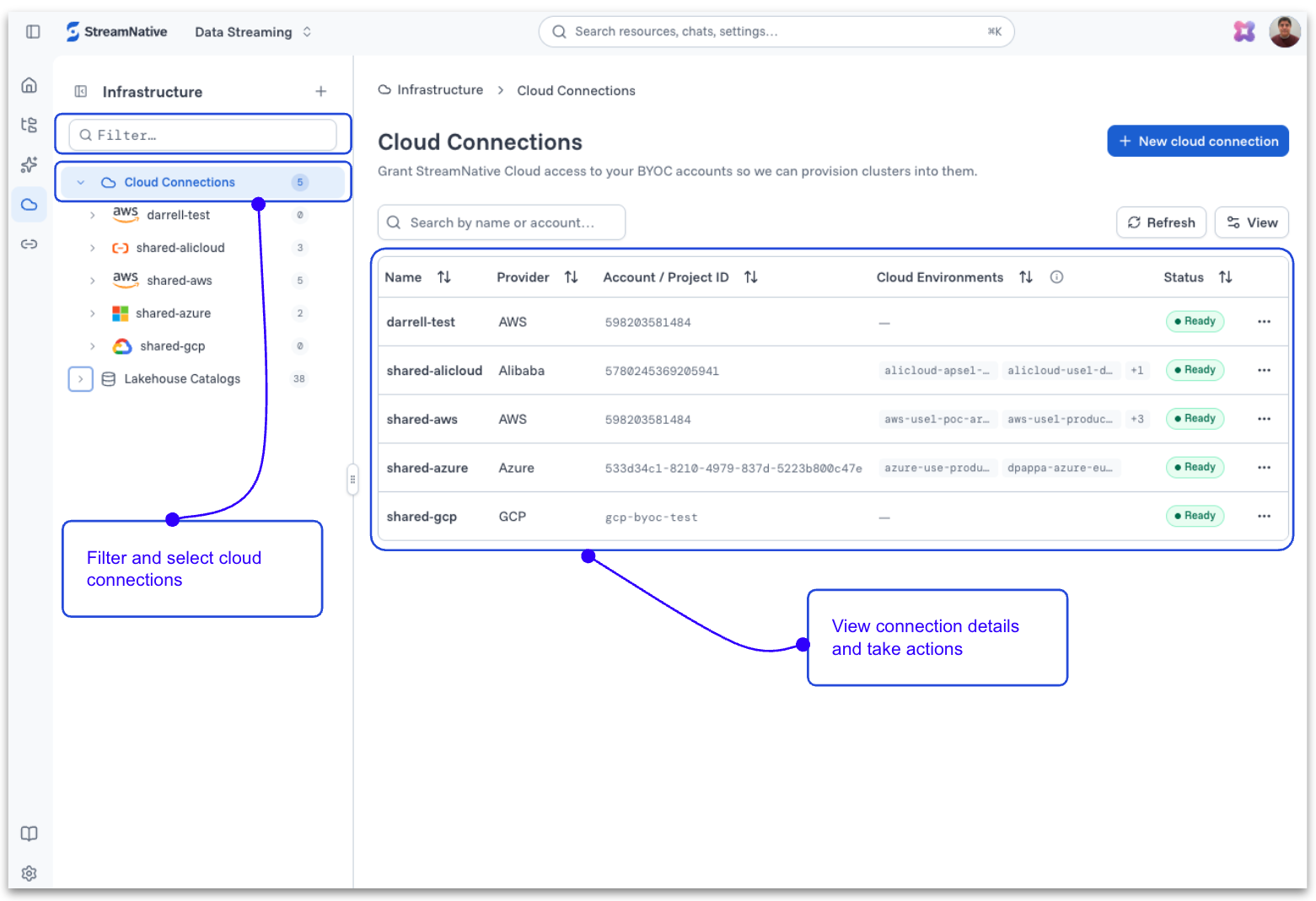Show the +3 more environments for shared-aws
This screenshot has height=901, width=1316.
(x=1137, y=419)
